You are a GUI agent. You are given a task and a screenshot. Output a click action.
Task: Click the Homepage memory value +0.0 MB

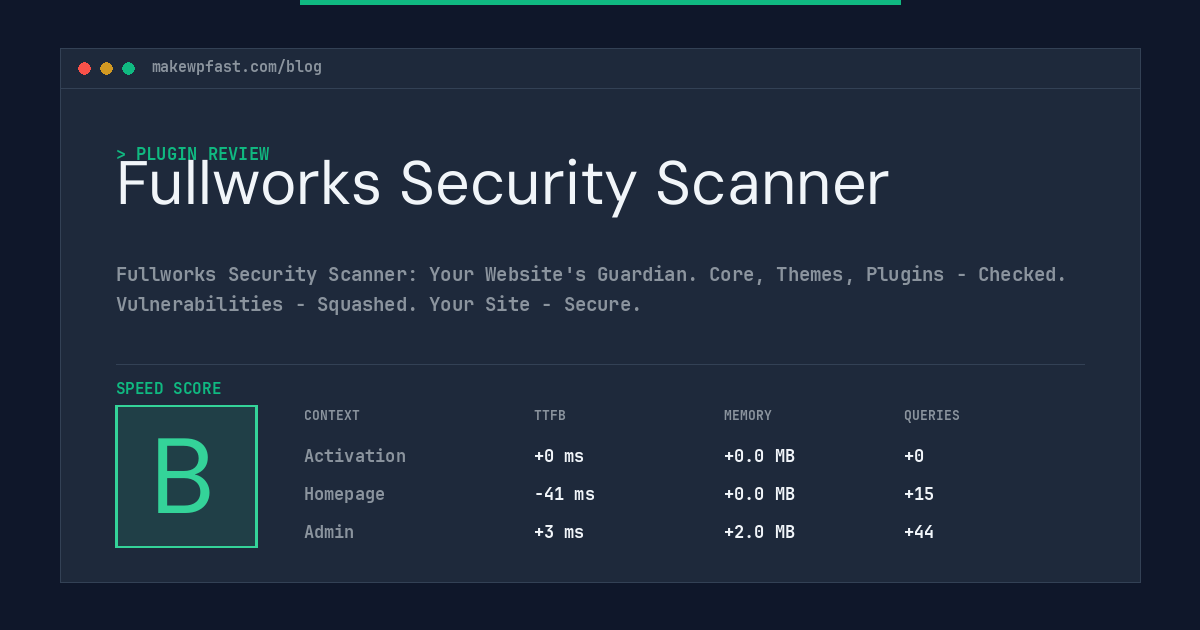(759, 494)
